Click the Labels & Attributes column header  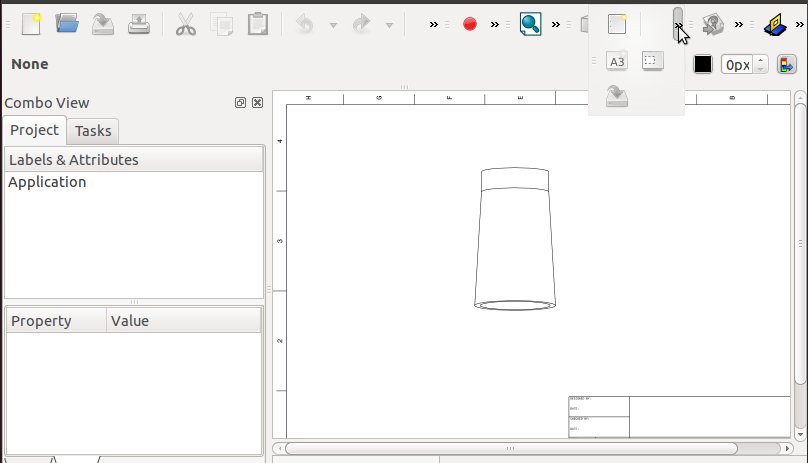point(134,160)
